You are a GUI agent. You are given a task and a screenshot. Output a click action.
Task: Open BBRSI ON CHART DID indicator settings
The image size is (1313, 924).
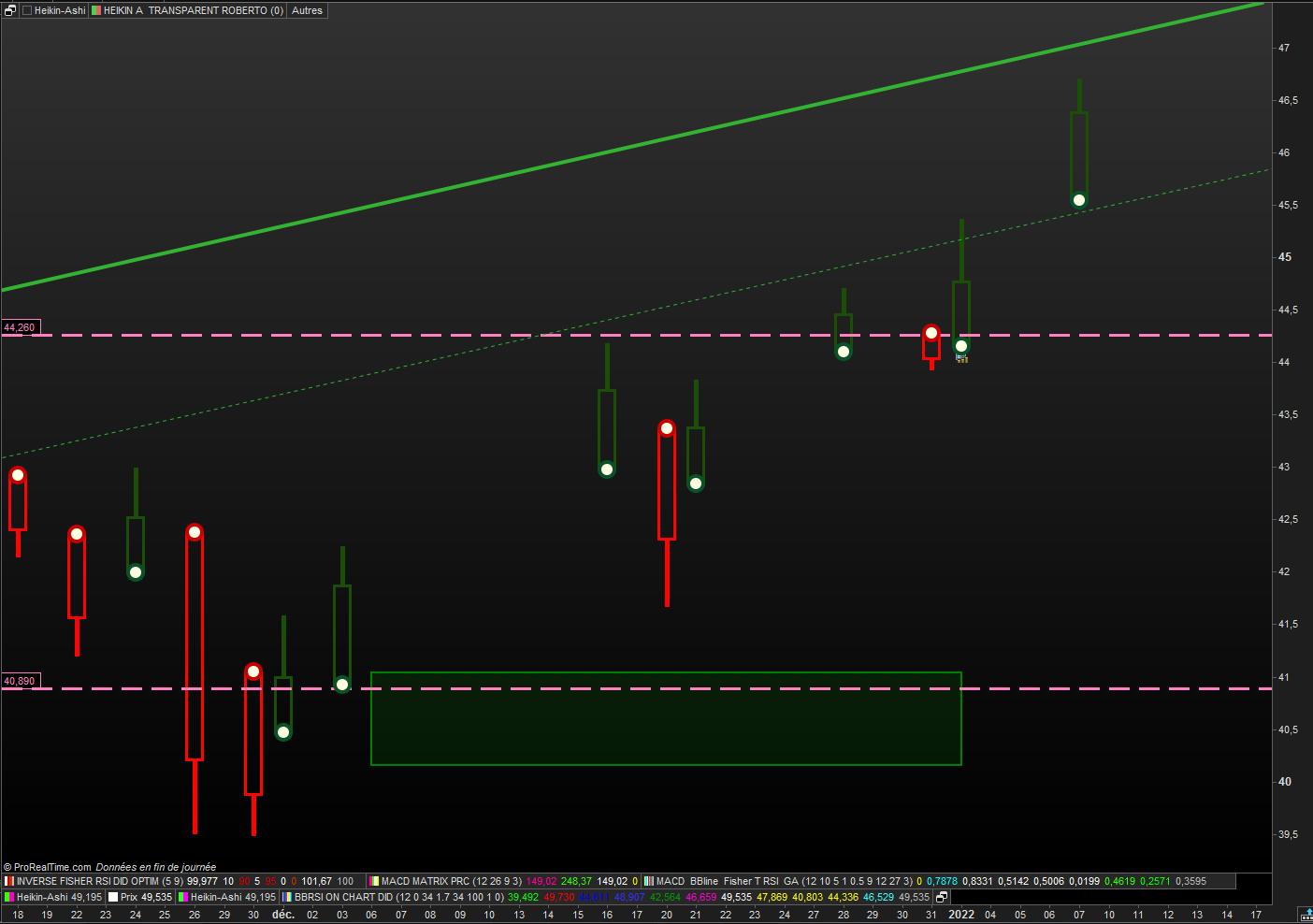399,897
